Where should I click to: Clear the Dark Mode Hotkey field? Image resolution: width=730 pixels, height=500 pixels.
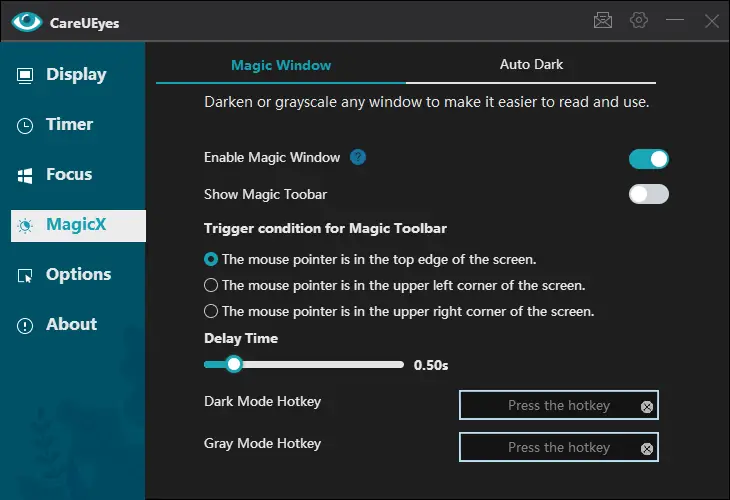(x=647, y=407)
